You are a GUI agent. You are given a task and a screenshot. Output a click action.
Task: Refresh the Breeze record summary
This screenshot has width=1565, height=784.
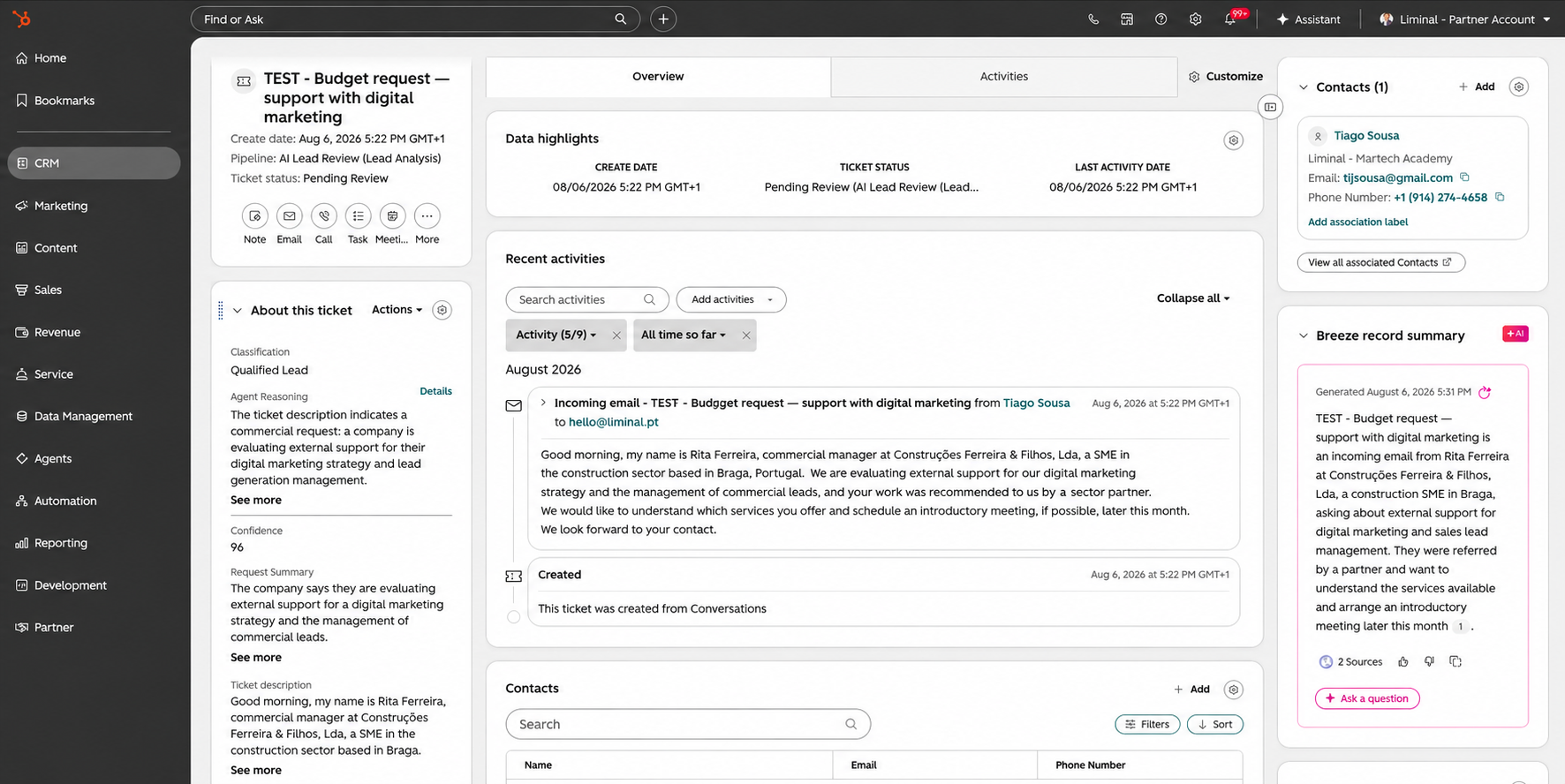1485,392
